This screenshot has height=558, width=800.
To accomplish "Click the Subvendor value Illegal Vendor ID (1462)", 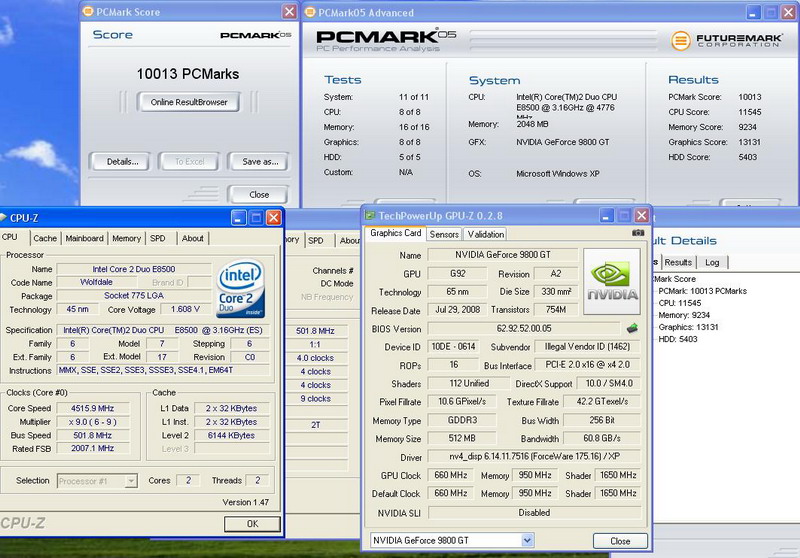I will coord(587,347).
